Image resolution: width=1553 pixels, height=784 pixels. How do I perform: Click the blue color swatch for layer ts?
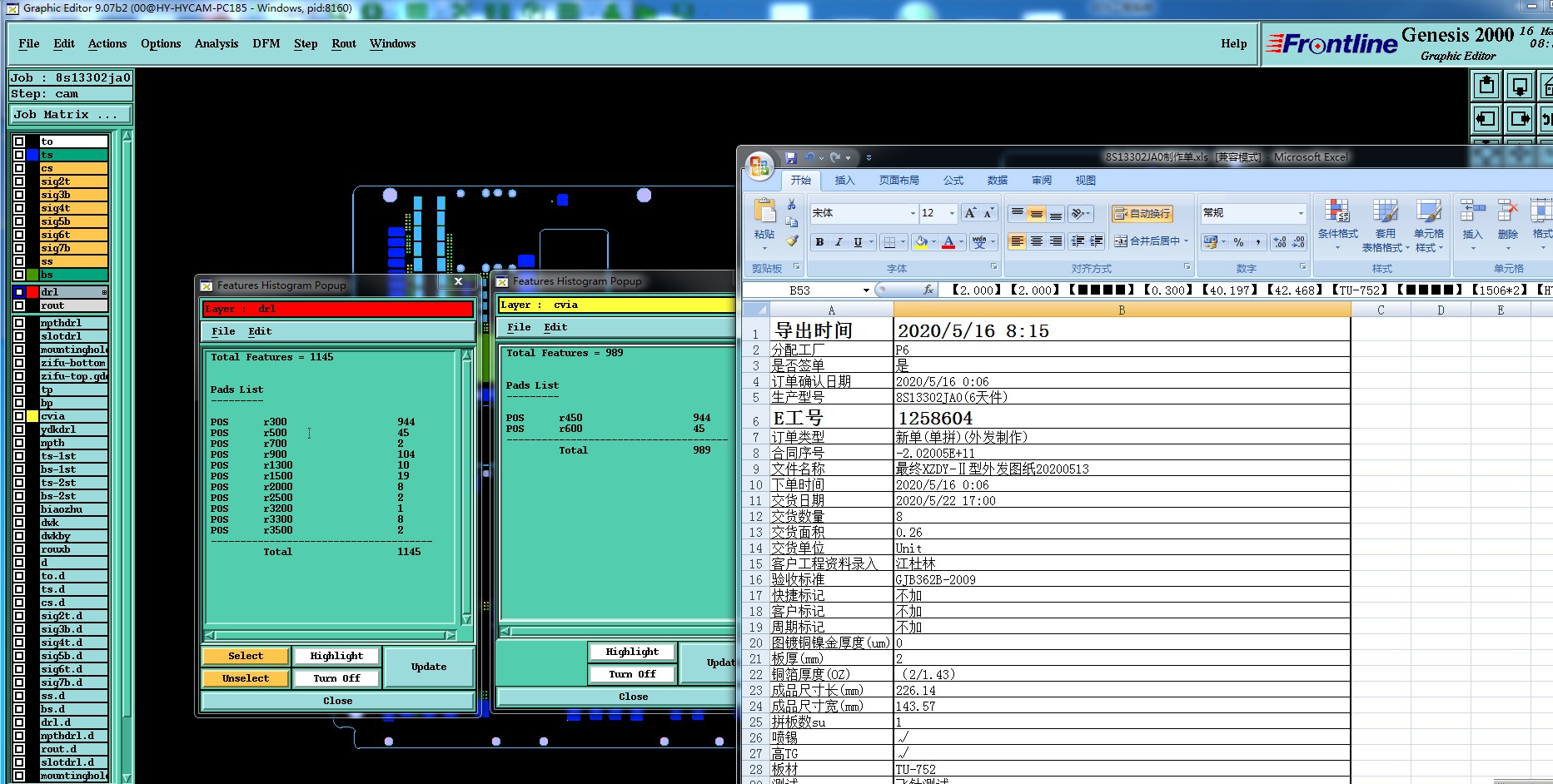[32, 155]
